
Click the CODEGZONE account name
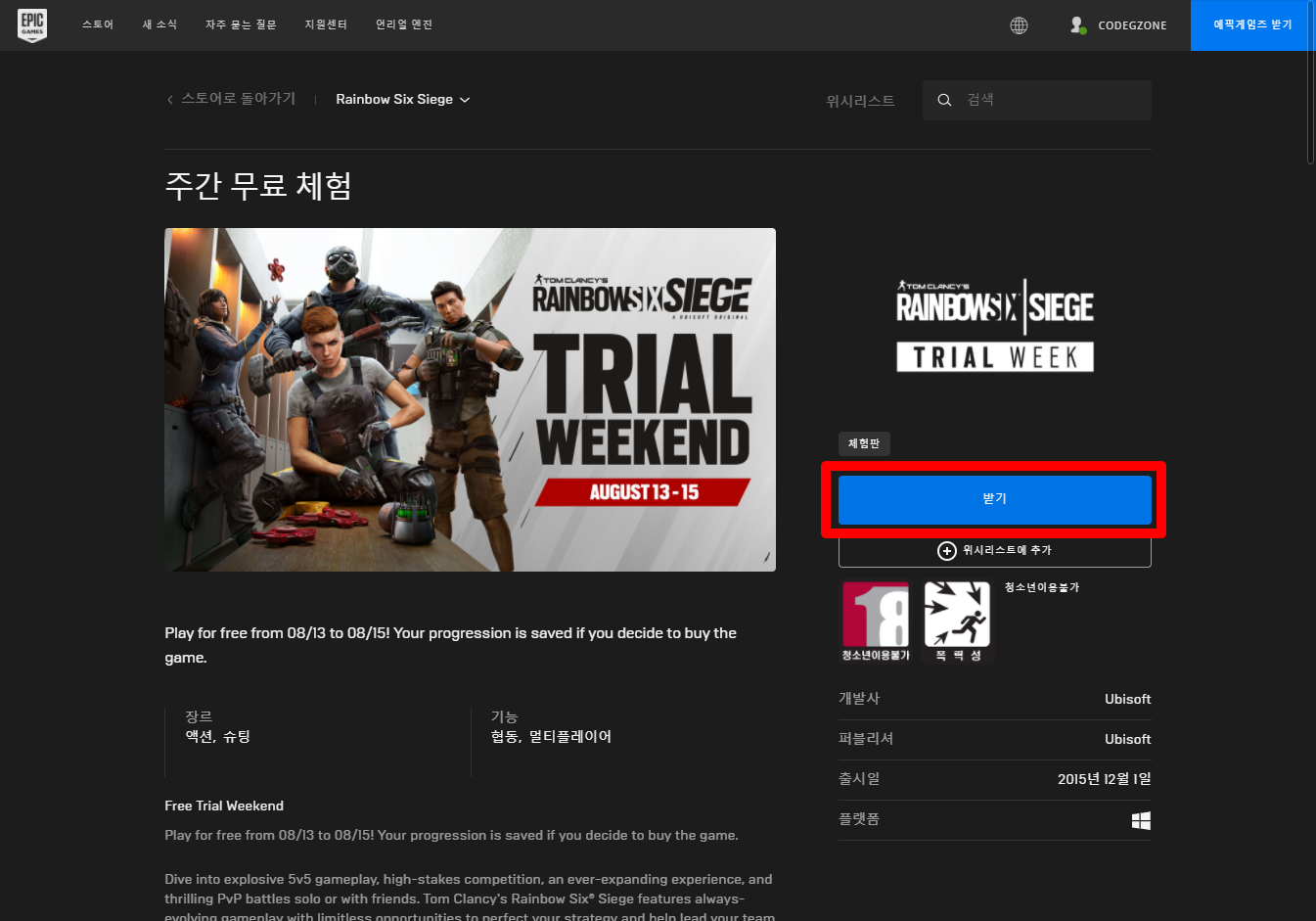coord(1132,25)
